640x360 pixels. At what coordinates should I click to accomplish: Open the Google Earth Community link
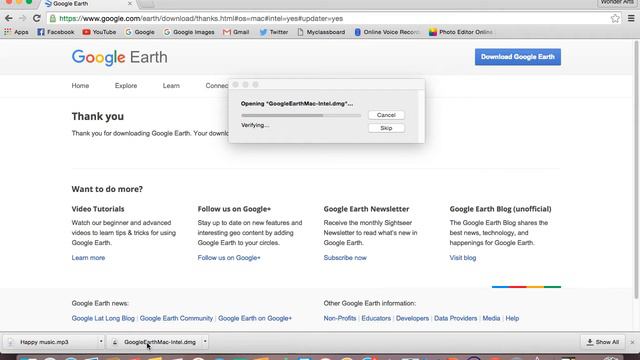click(x=176, y=318)
